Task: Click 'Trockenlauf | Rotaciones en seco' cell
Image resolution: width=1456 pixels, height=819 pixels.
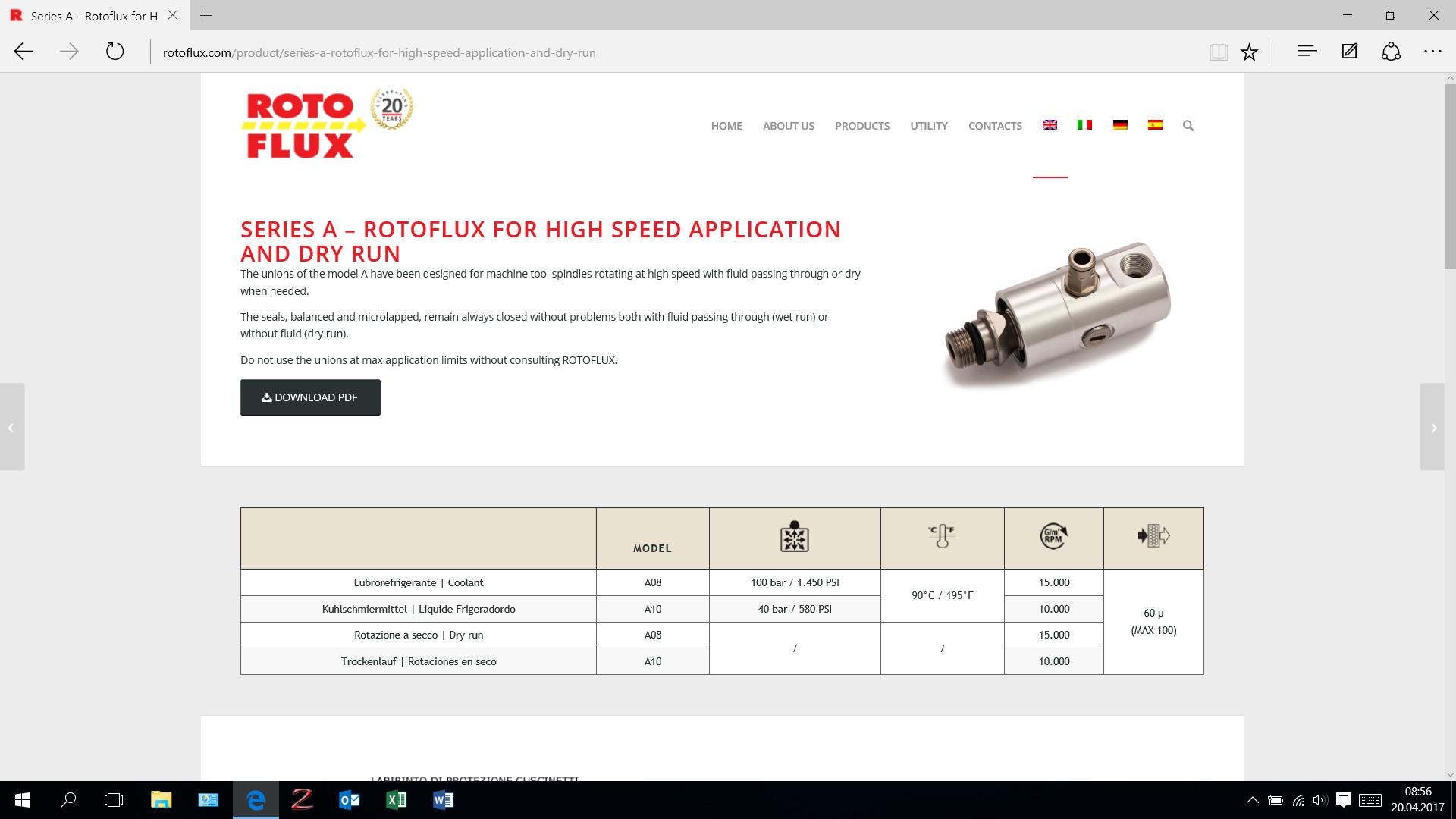Action: coord(419,661)
